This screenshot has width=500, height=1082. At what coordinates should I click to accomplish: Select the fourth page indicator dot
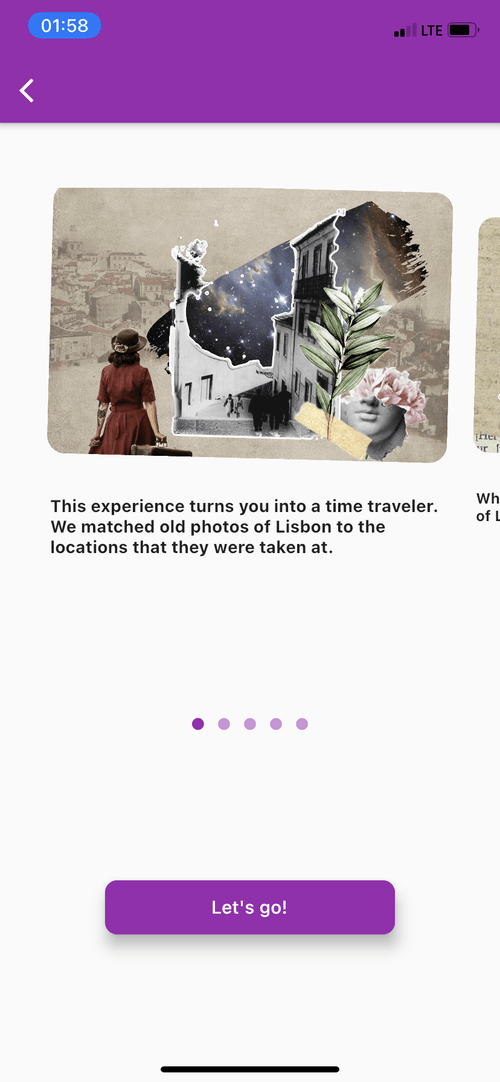point(276,723)
